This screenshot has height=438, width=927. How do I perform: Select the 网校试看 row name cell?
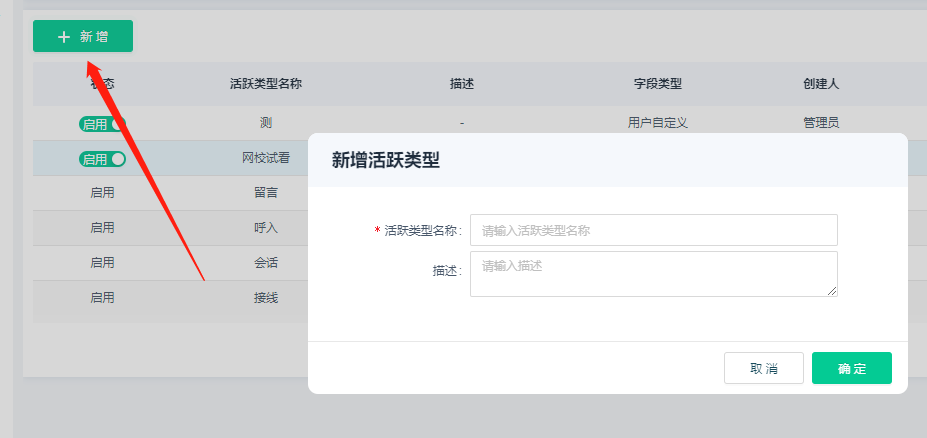point(265,158)
